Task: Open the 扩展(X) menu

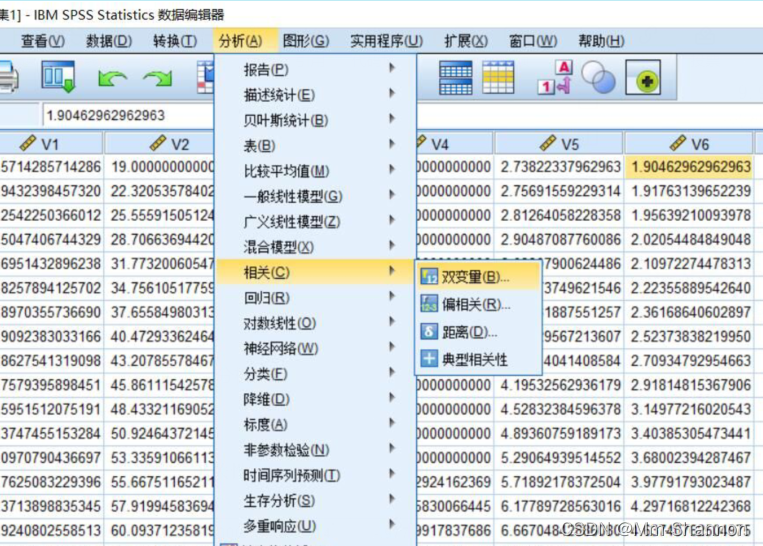Action: click(466, 41)
